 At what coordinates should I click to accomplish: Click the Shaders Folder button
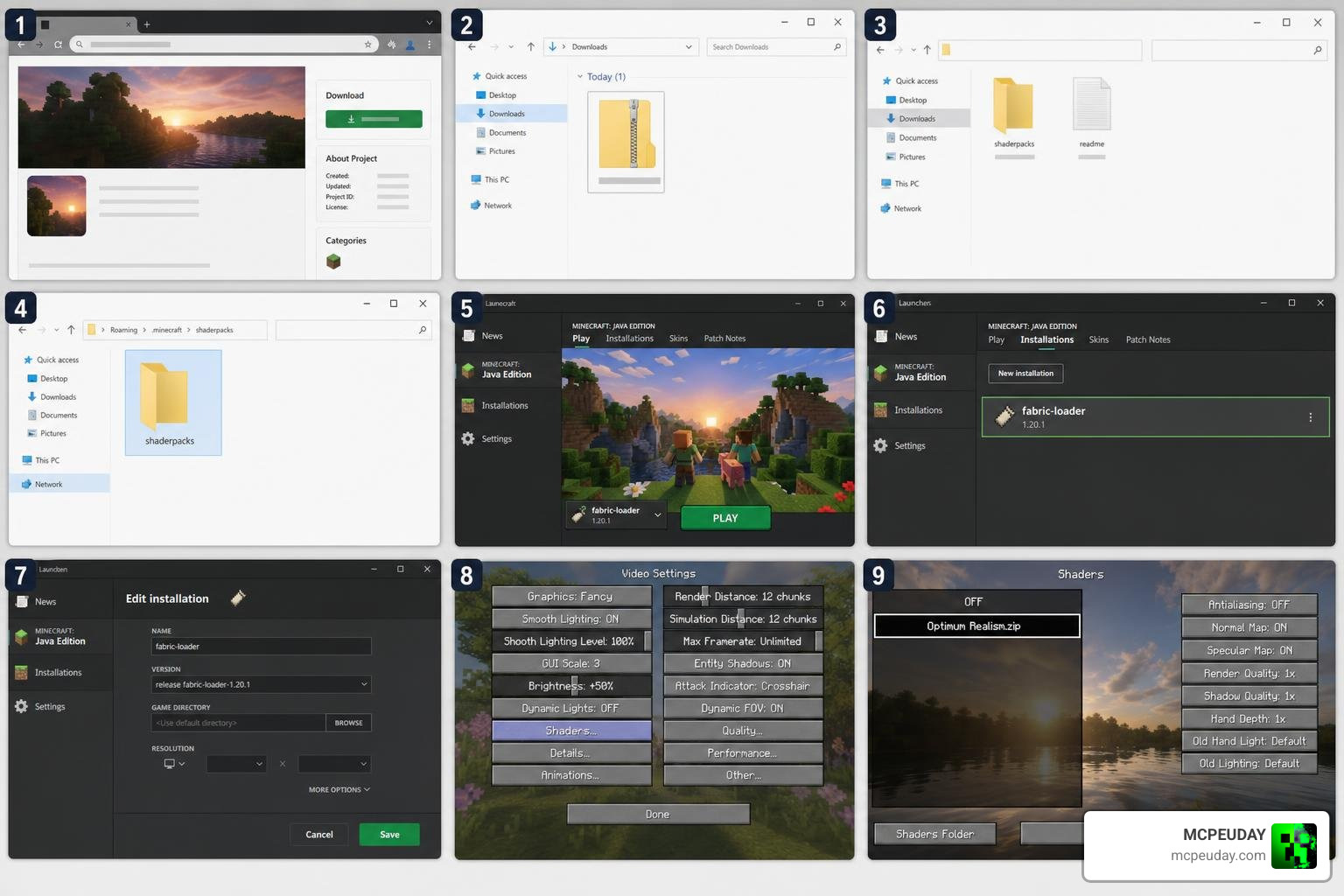[x=934, y=834]
